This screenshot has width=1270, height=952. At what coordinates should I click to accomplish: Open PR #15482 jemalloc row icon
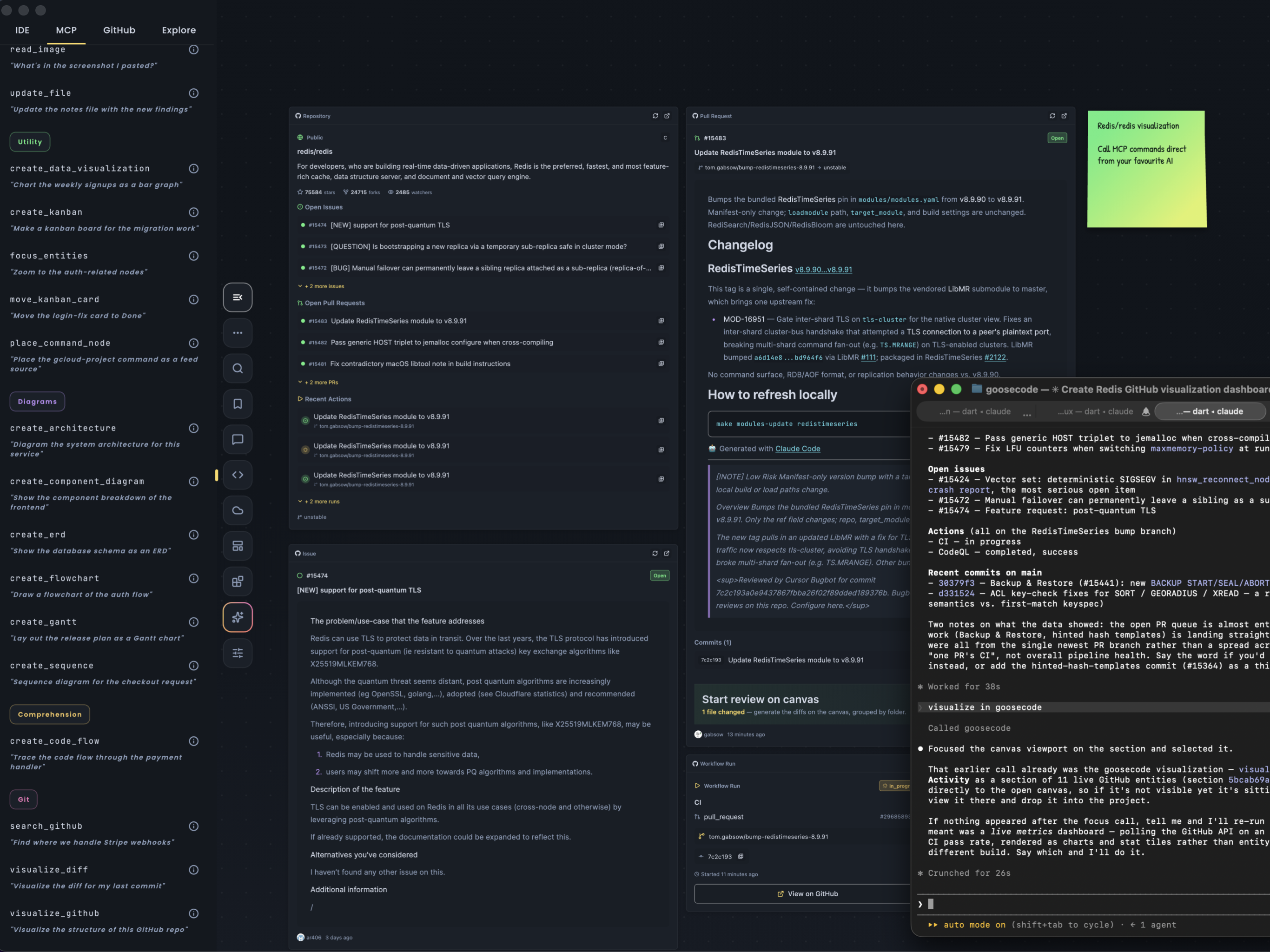(x=661, y=342)
